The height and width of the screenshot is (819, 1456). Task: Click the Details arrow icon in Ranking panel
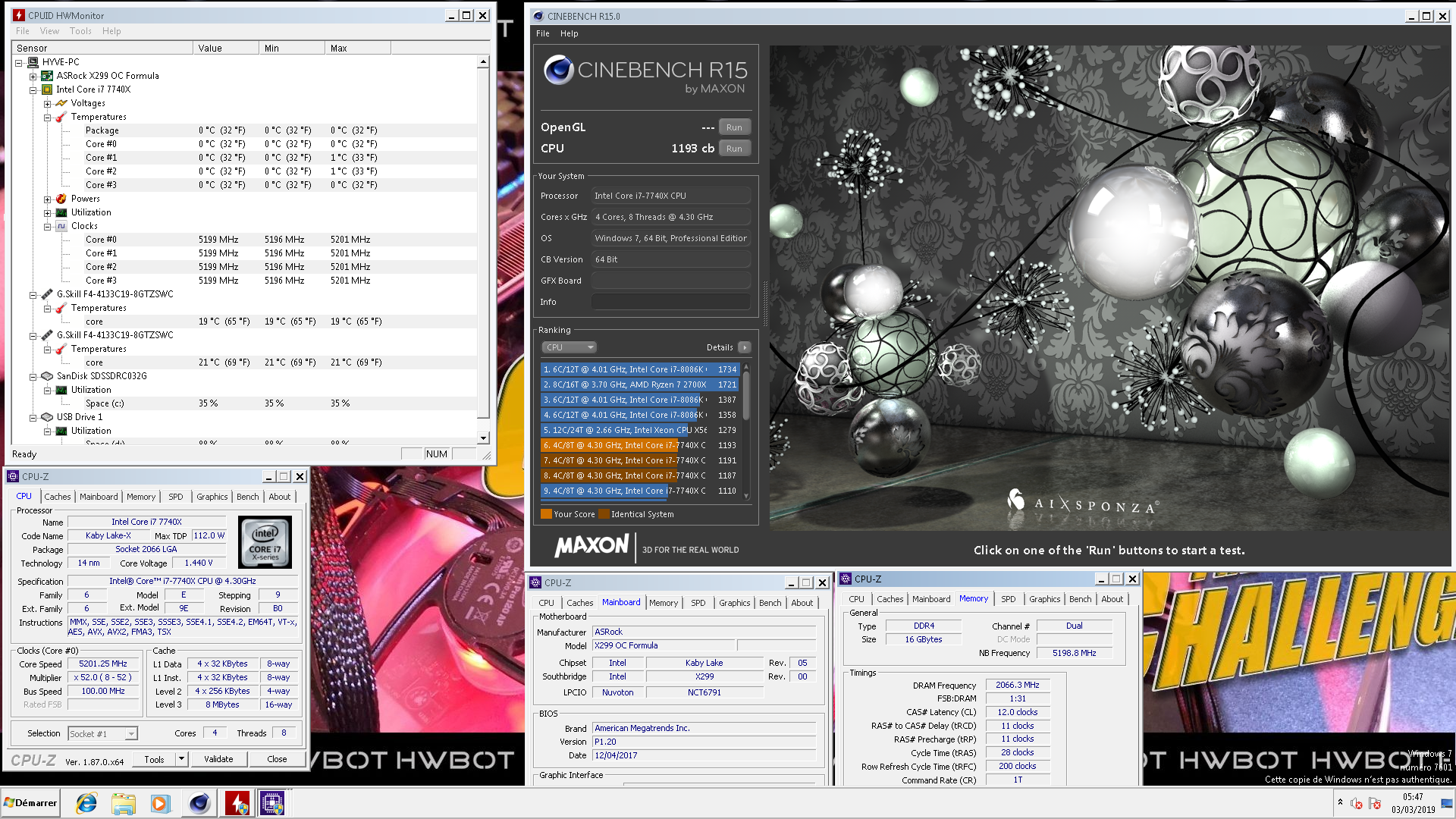(745, 347)
